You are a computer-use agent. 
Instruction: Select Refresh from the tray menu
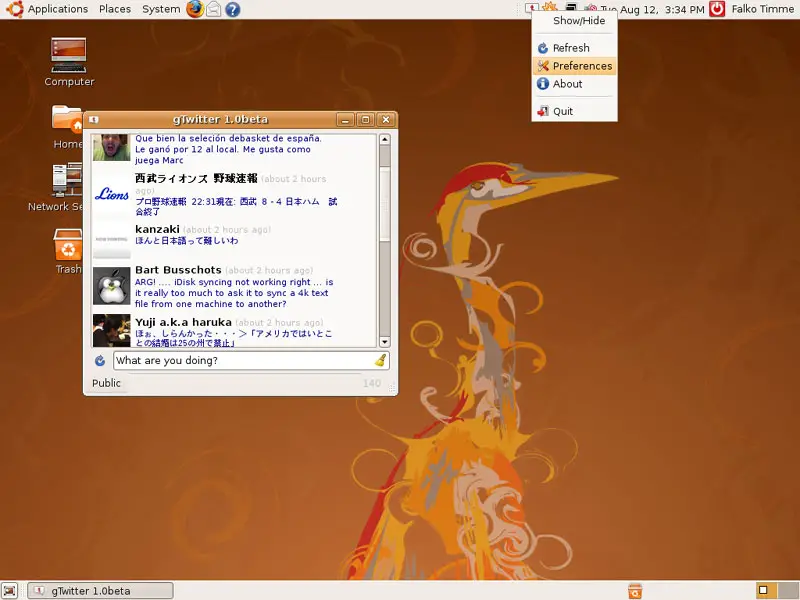tap(574, 48)
